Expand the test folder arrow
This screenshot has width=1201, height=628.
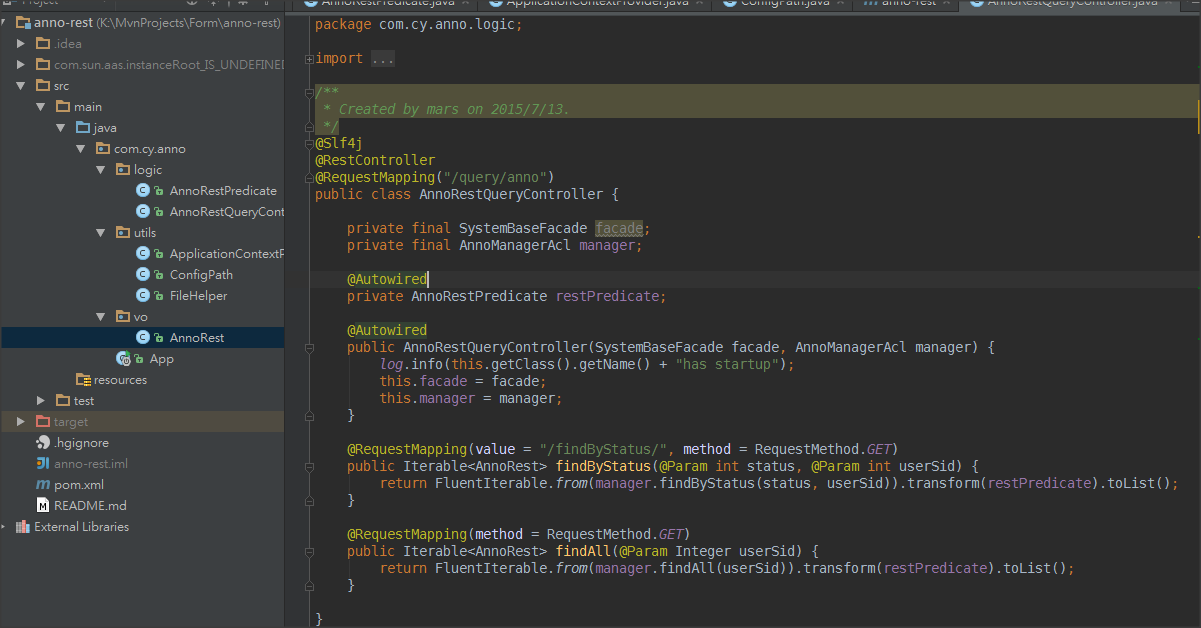(x=40, y=400)
